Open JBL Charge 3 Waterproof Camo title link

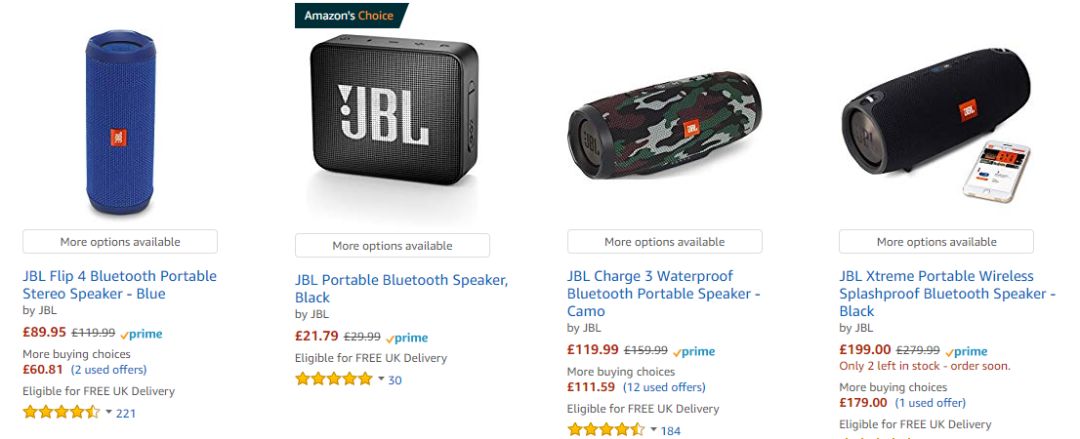663,293
